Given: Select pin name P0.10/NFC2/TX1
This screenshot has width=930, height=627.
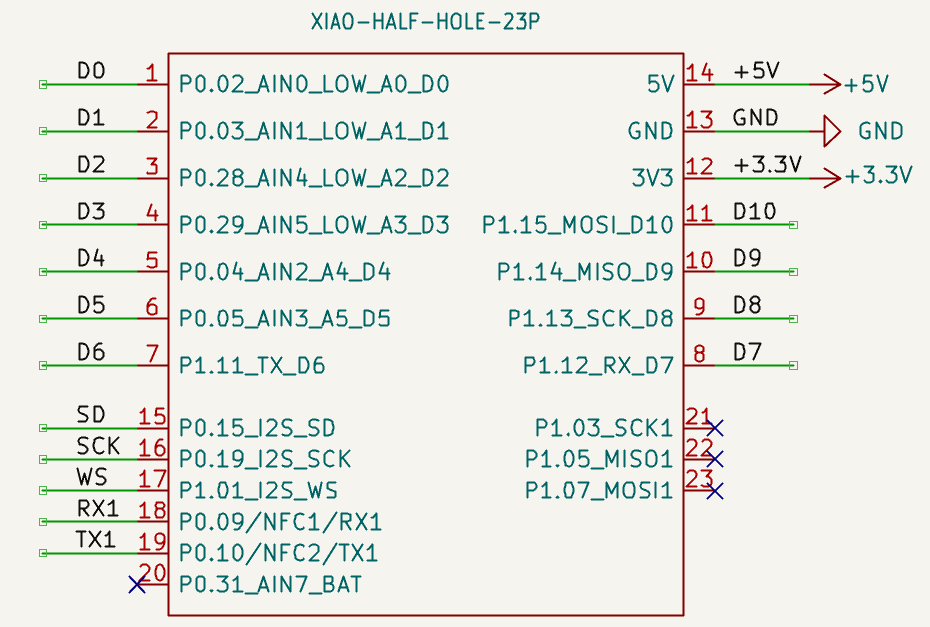Looking at the screenshot, I should click(x=279, y=553).
